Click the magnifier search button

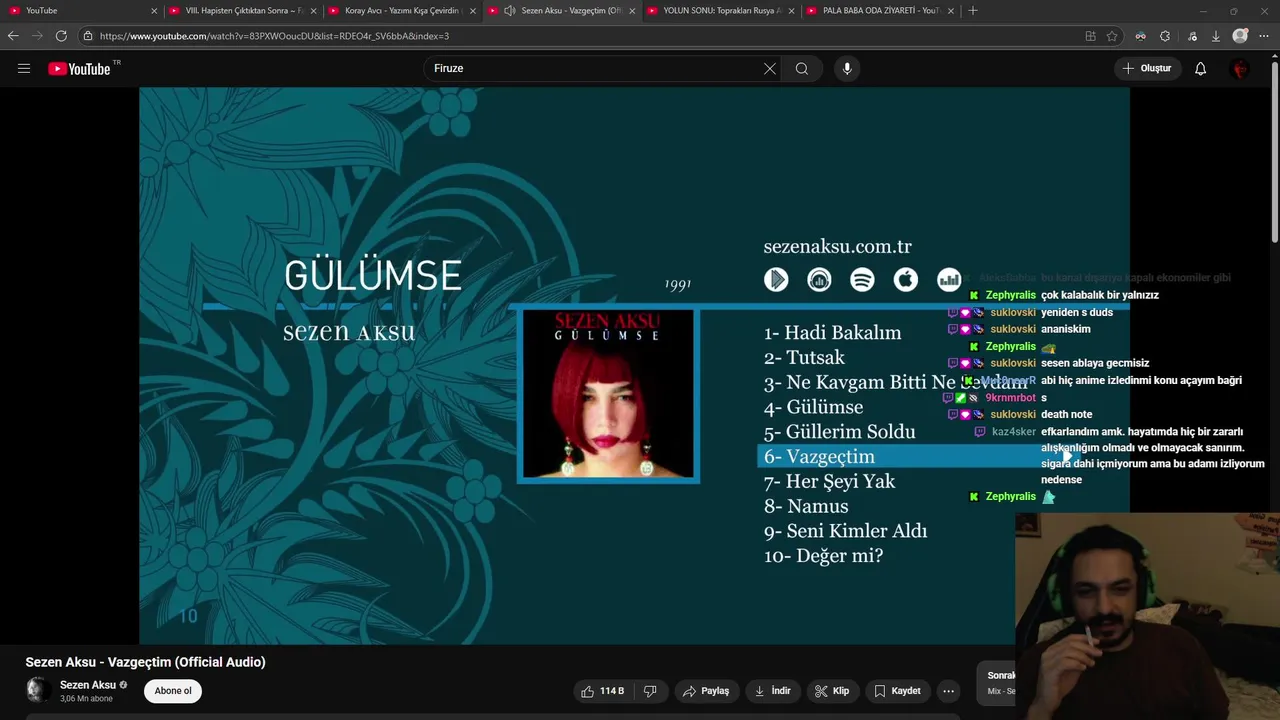(x=802, y=68)
